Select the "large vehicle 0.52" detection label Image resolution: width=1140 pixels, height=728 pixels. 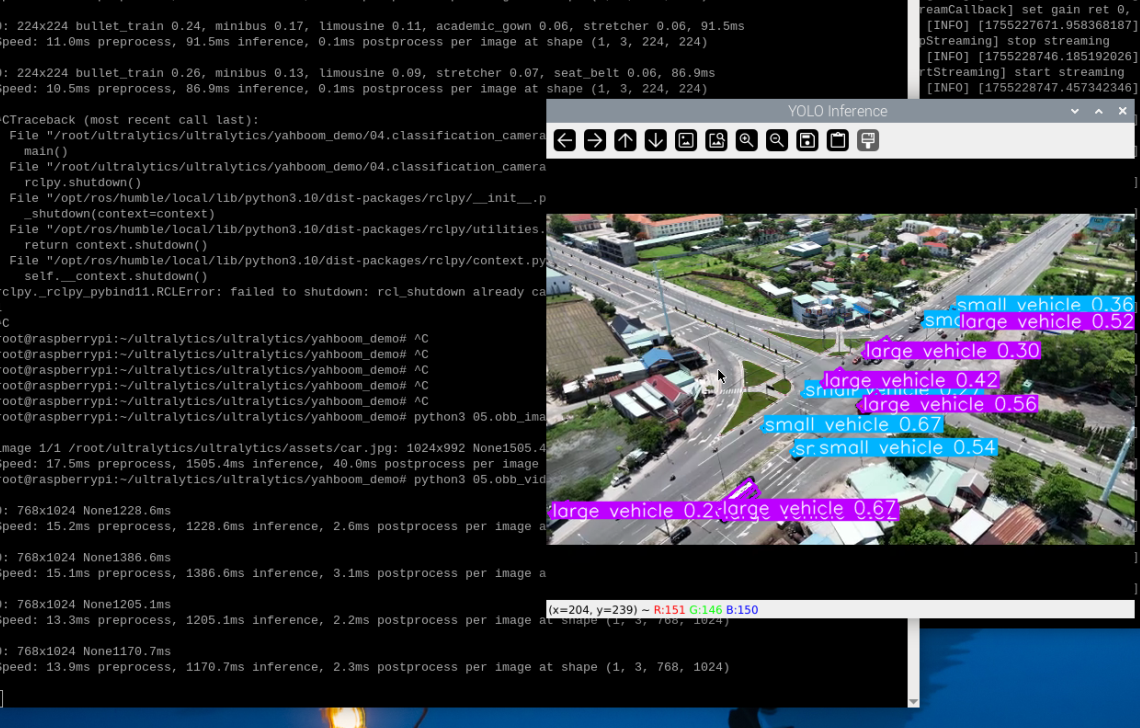tap(1047, 321)
